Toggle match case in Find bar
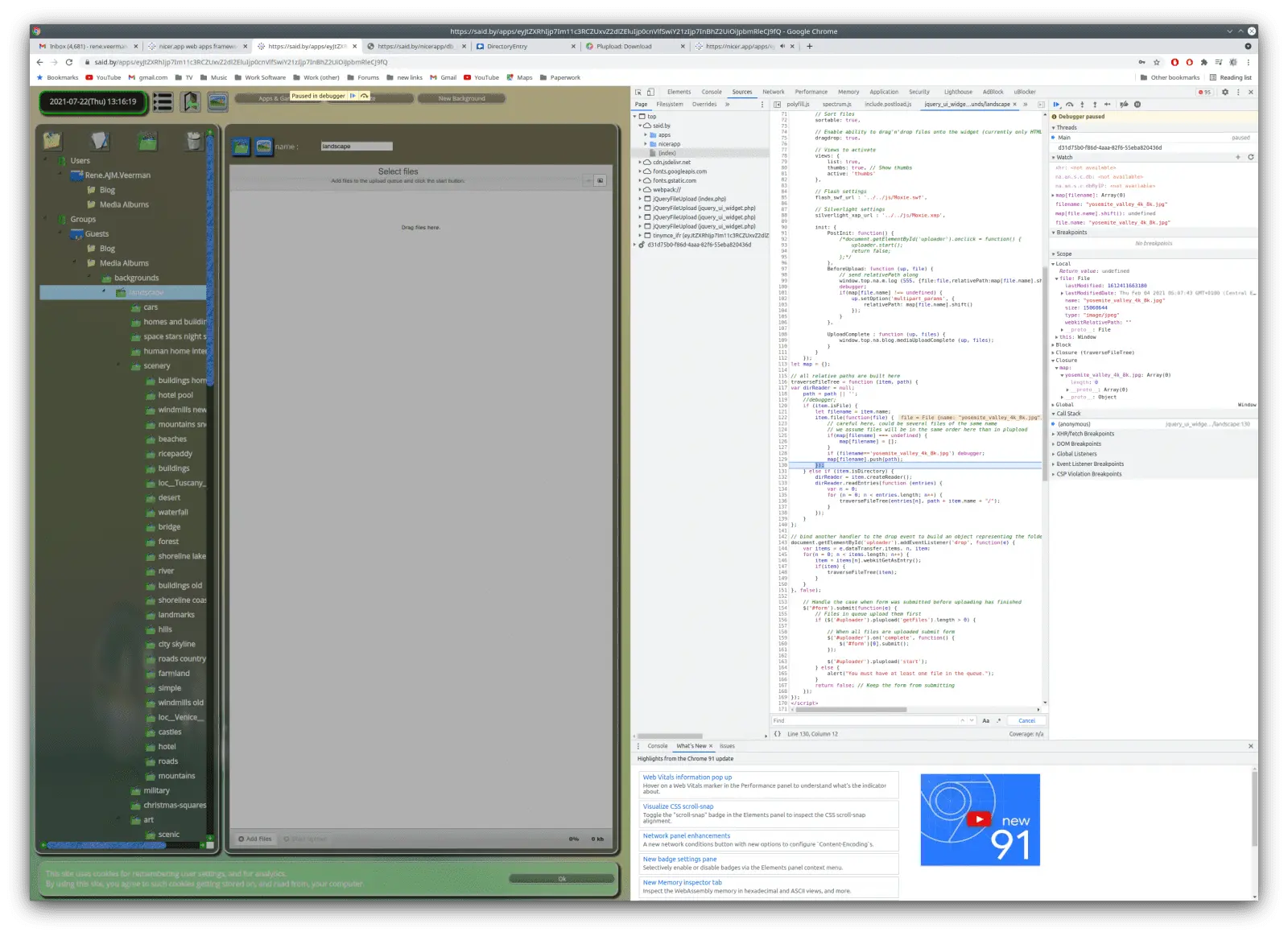Screen dimensions: 1288x936 coord(985,721)
